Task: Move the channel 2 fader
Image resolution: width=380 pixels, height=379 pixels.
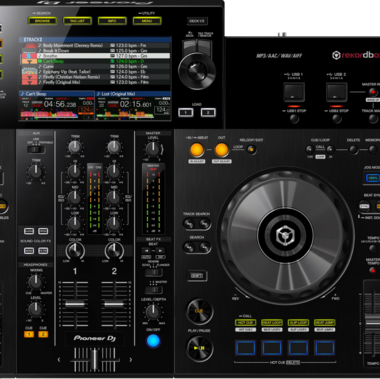Action: [x=114, y=304]
